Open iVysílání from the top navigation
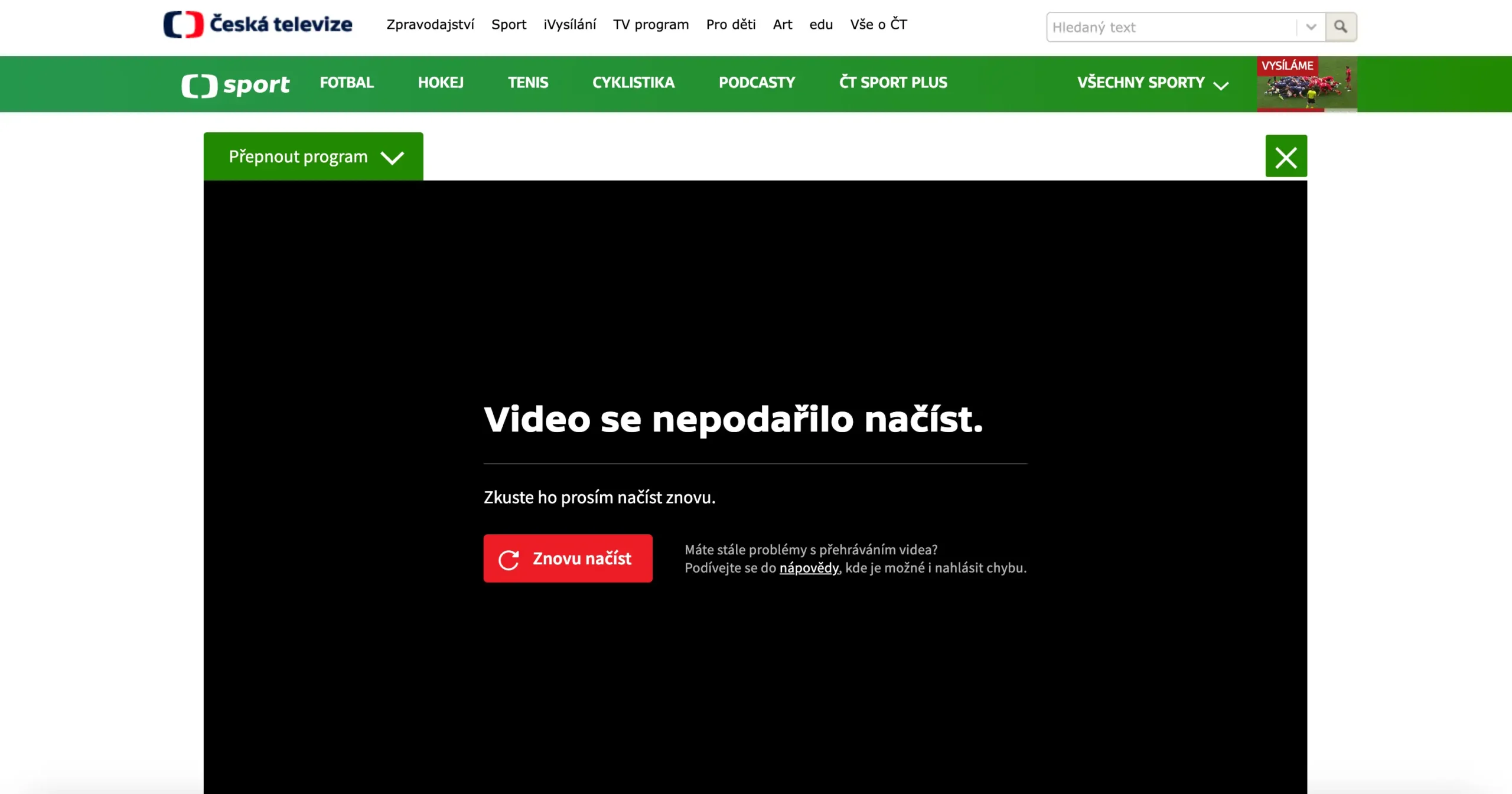 pyautogui.click(x=569, y=25)
